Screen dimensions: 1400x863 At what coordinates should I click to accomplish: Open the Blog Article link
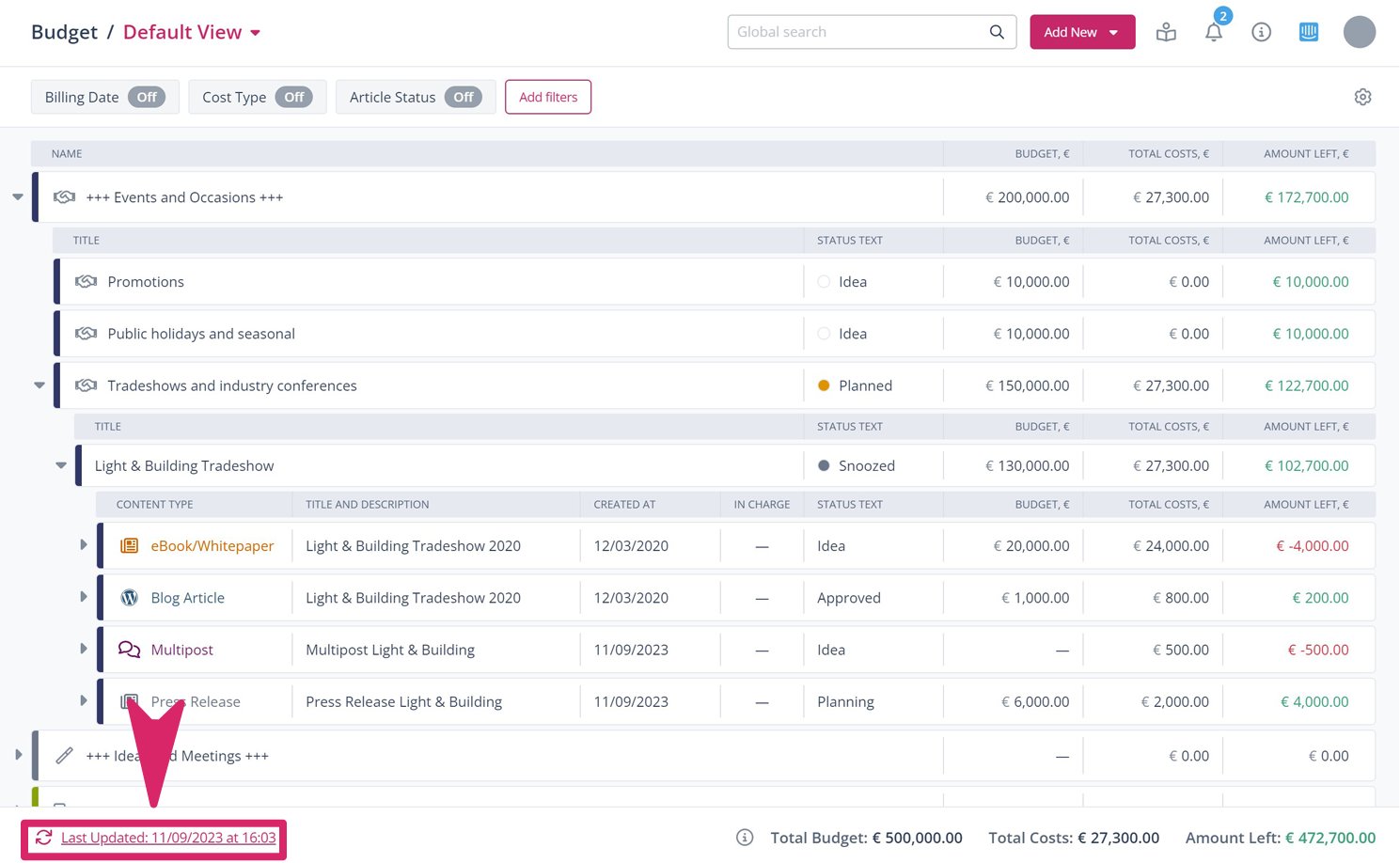coord(187,598)
